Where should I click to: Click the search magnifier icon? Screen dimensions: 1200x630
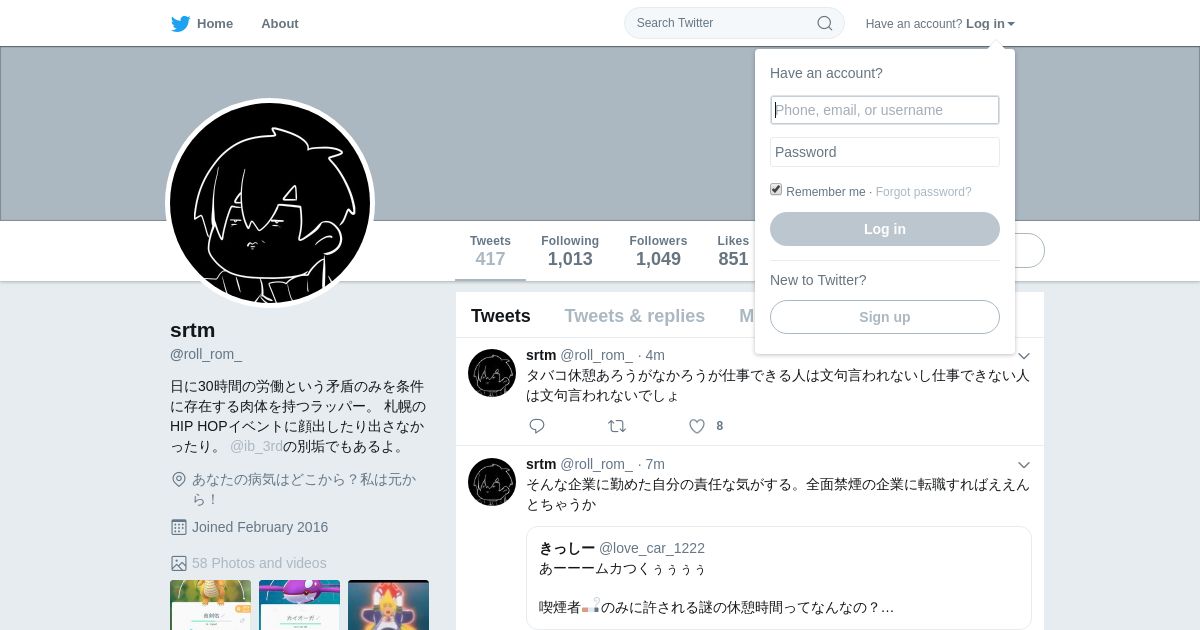824,23
